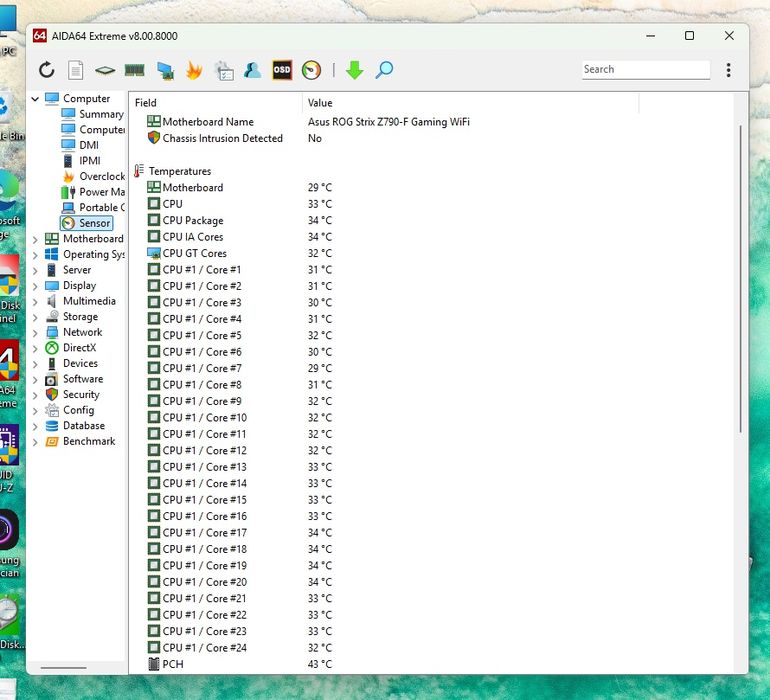Select the CPU IA Cores row

384,237
